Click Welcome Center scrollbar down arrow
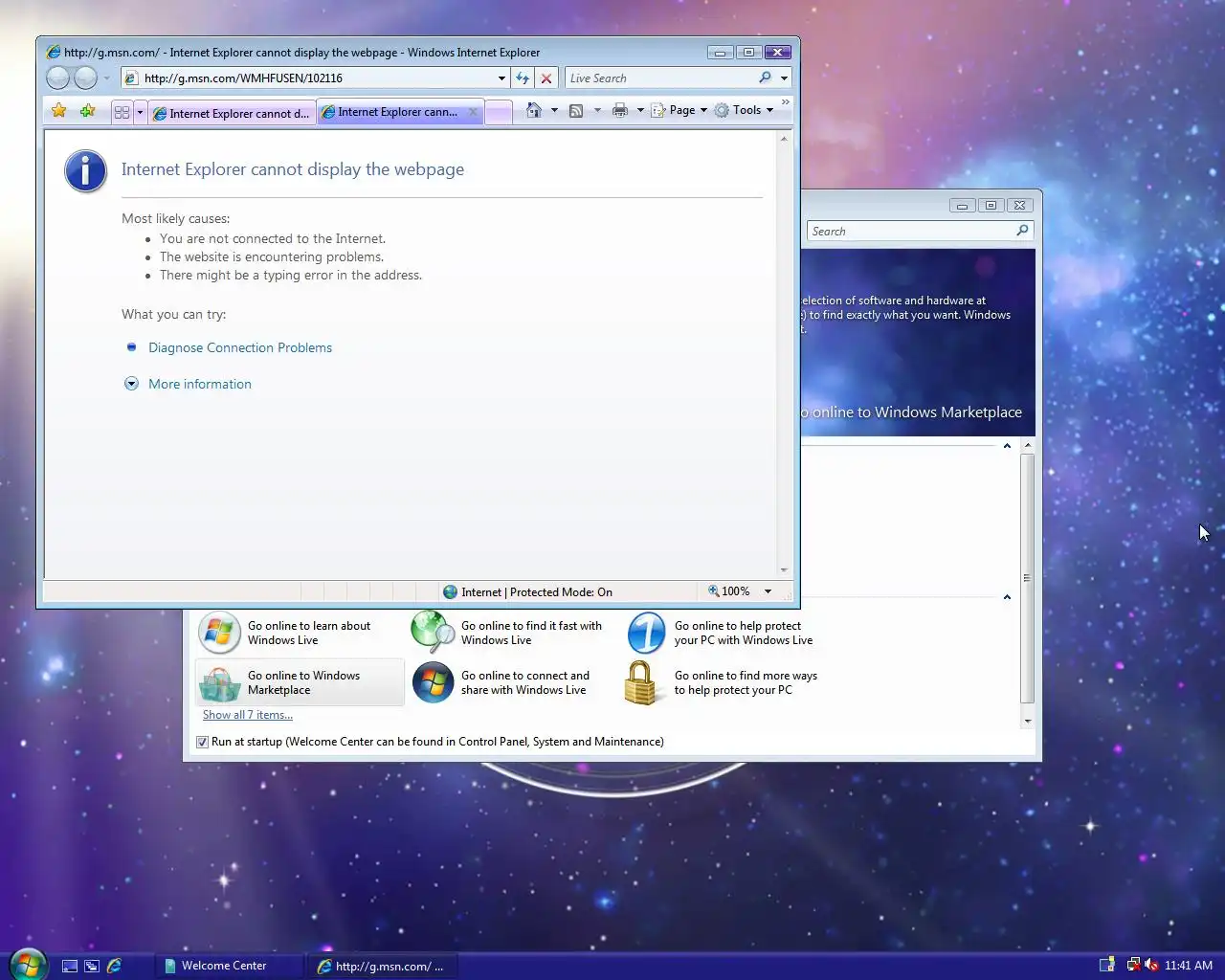The image size is (1225, 980). coord(1028,721)
